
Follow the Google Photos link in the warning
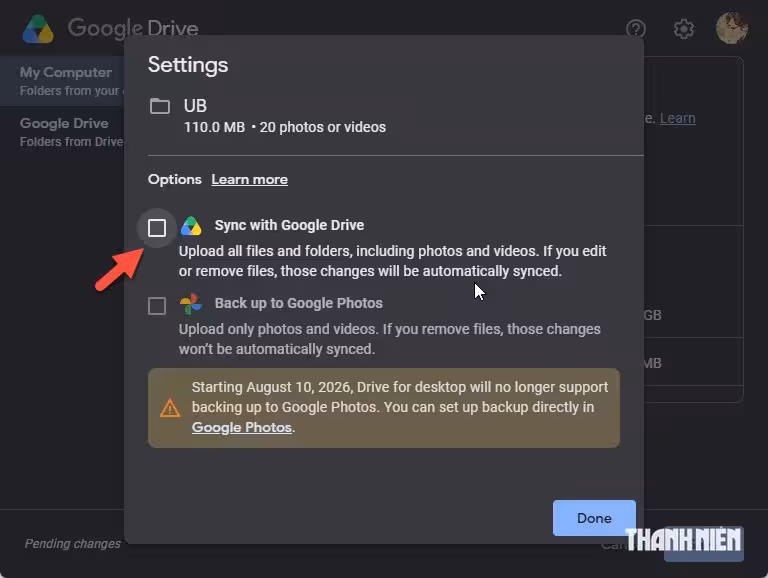(x=242, y=427)
